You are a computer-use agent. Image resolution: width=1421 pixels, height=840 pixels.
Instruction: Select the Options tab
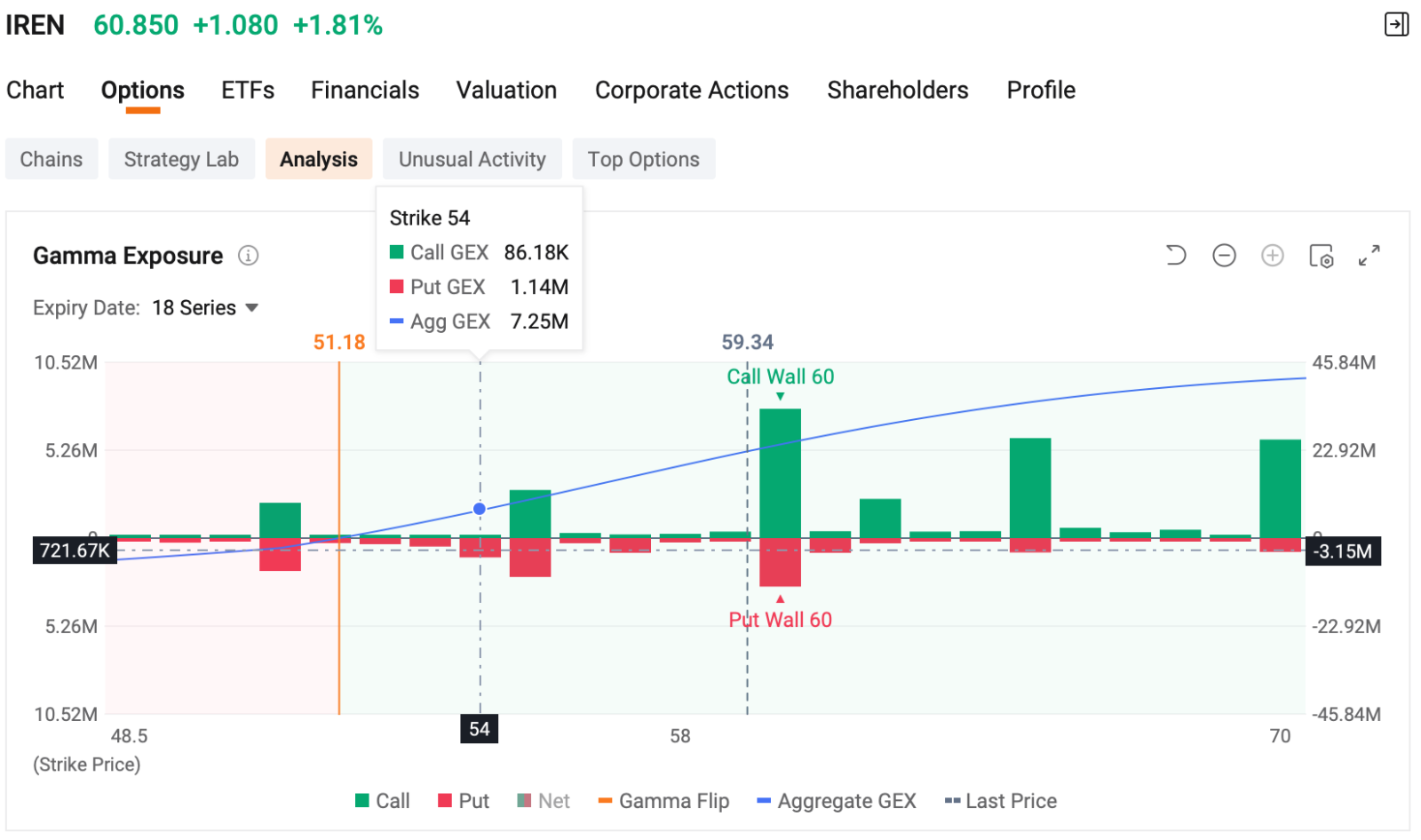click(x=143, y=90)
